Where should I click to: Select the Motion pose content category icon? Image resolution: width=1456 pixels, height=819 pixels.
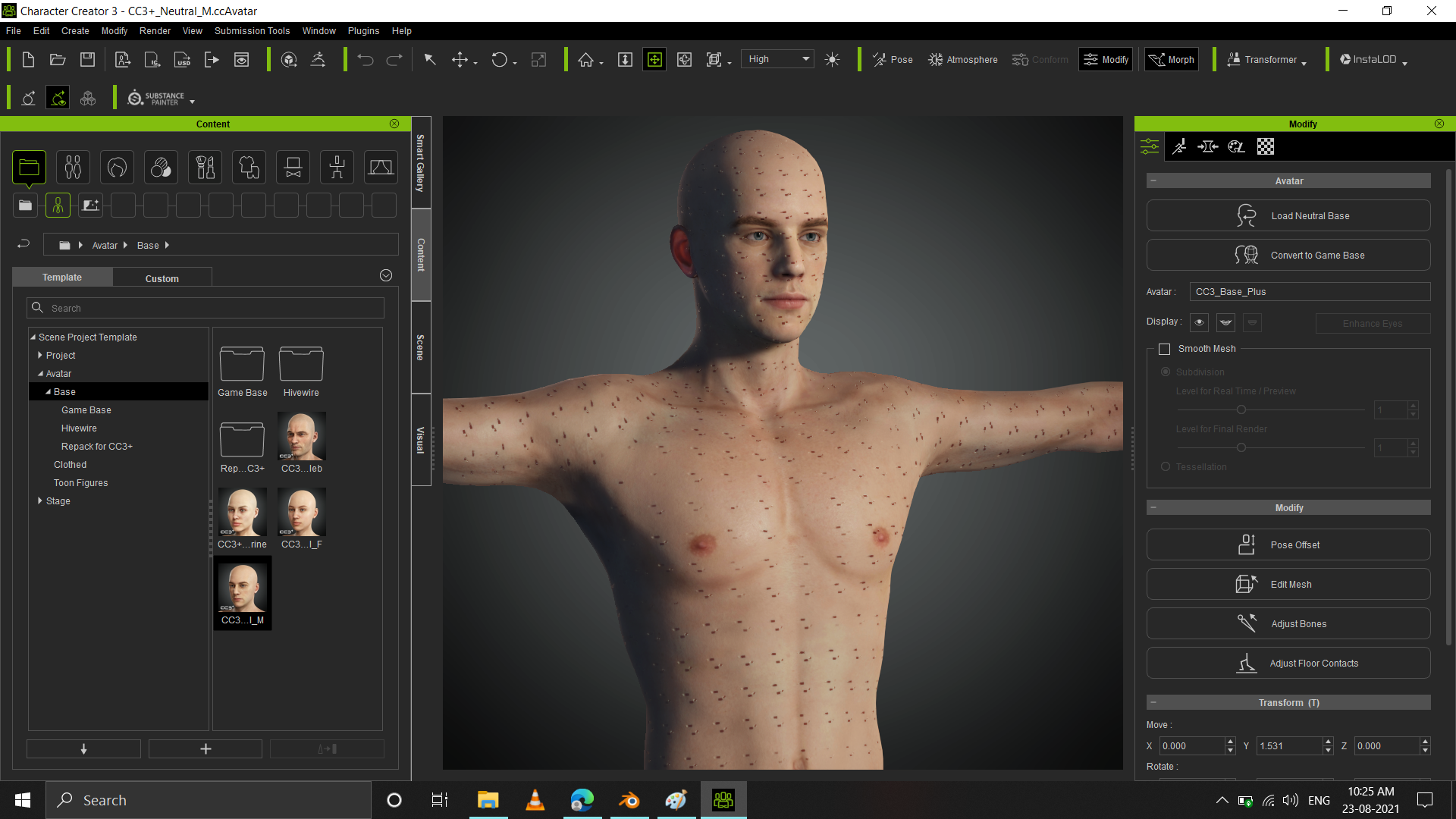[x=337, y=168]
